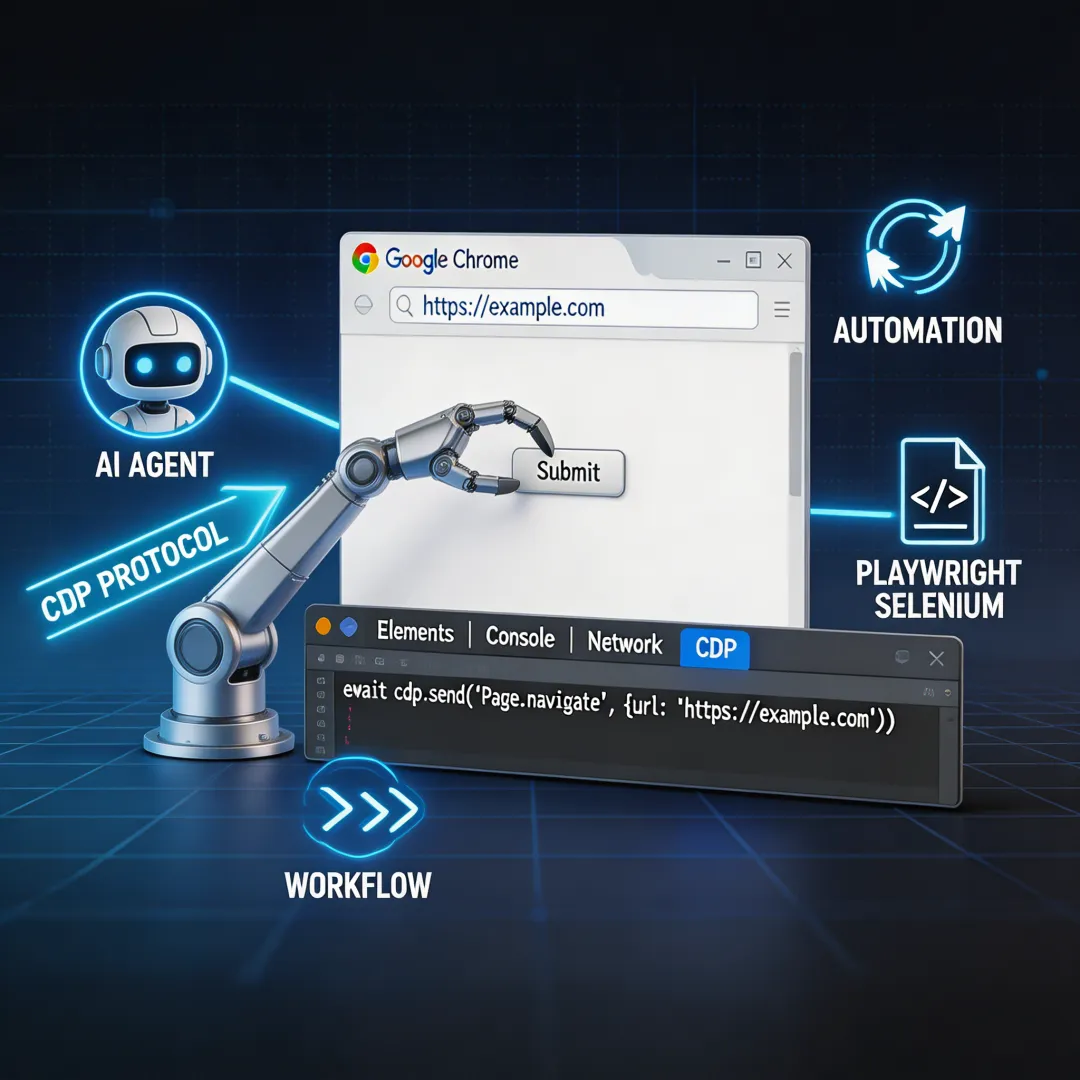
Task: Click the Google Chrome logo icon
Action: (x=365, y=259)
